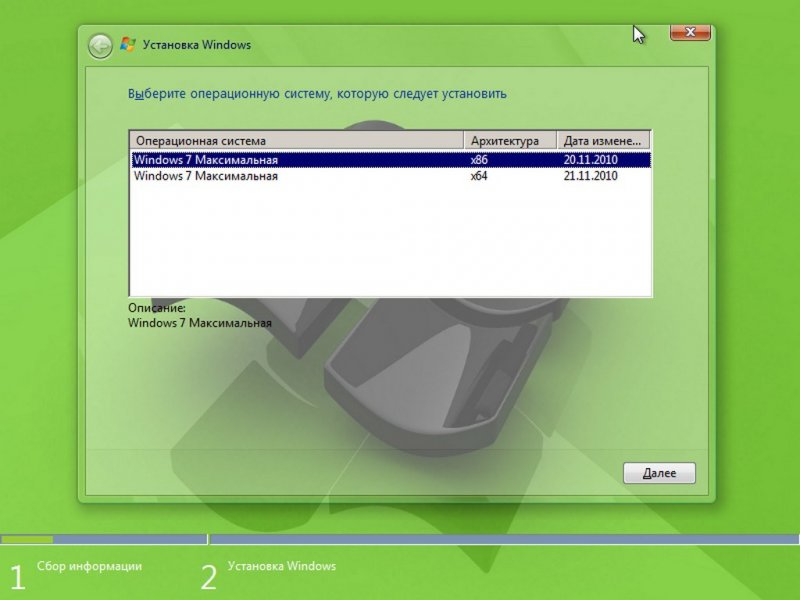Click the Описание label
This screenshot has width=800, height=600.
coord(157,308)
